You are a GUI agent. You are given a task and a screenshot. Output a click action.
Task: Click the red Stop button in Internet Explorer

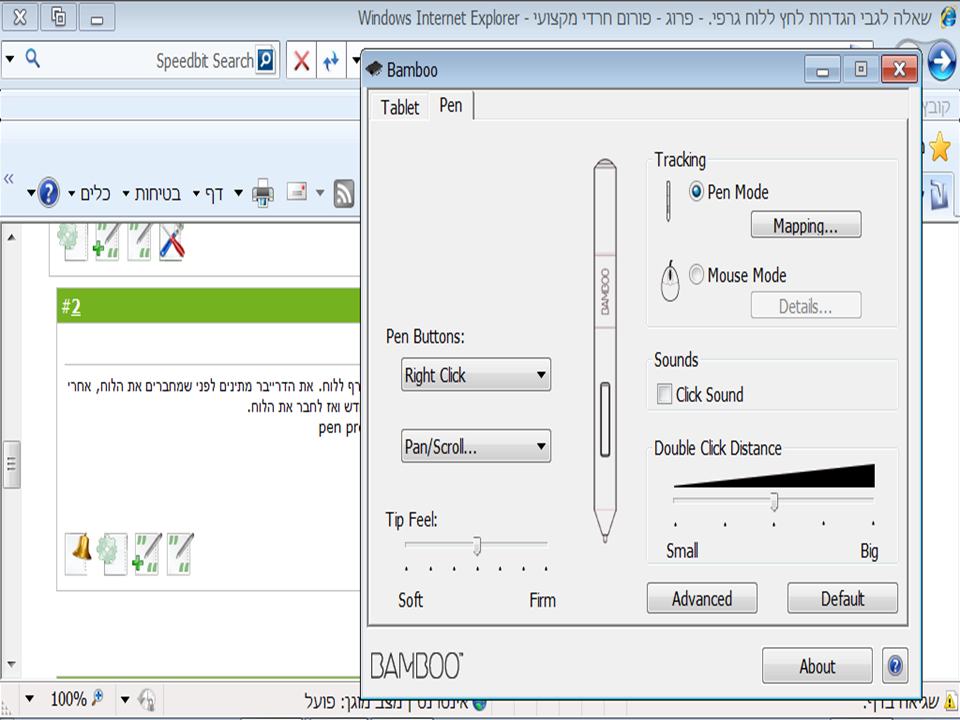(x=301, y=61)
